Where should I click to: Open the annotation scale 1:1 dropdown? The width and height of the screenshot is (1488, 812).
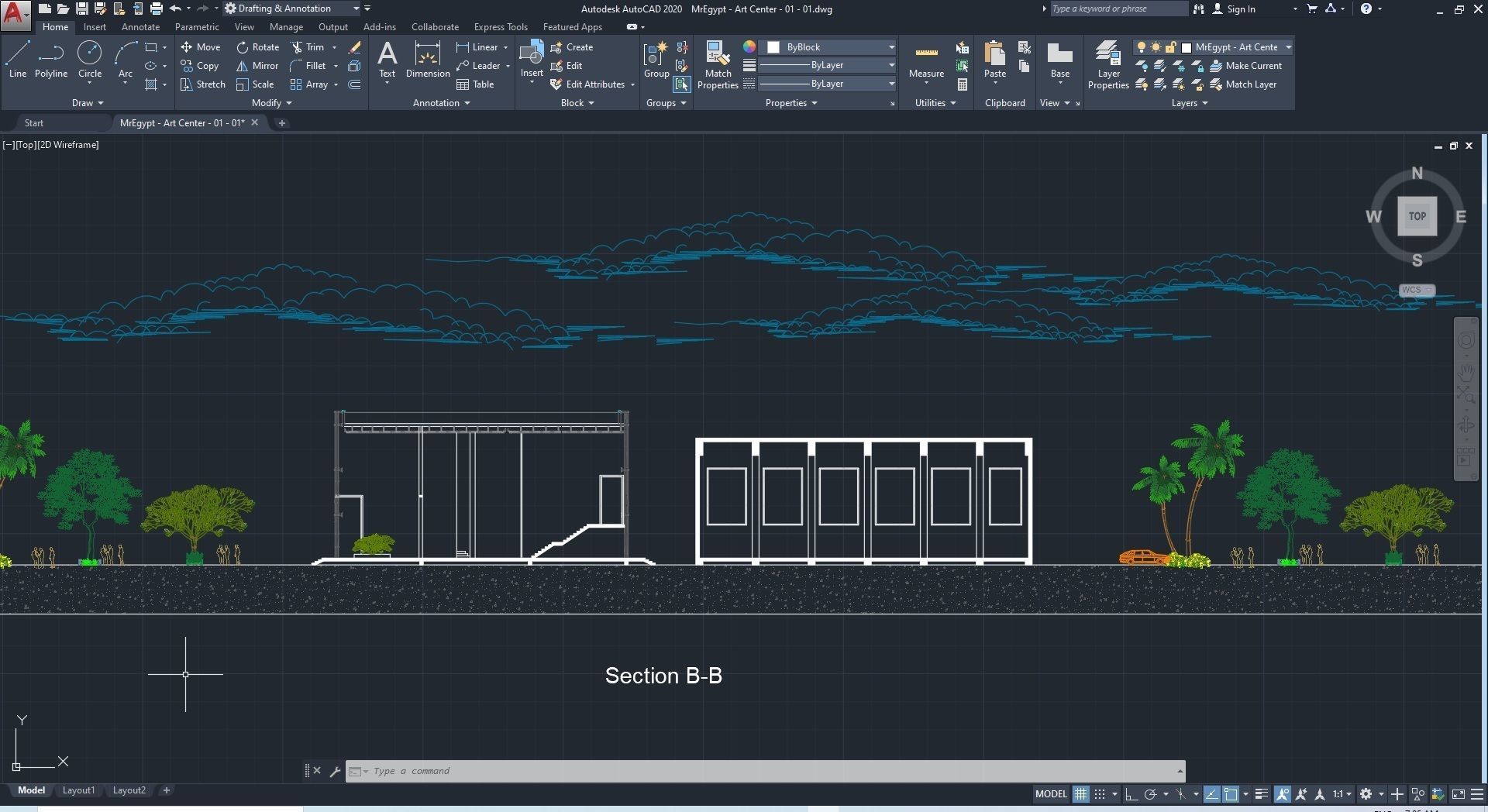[1342, 793]
